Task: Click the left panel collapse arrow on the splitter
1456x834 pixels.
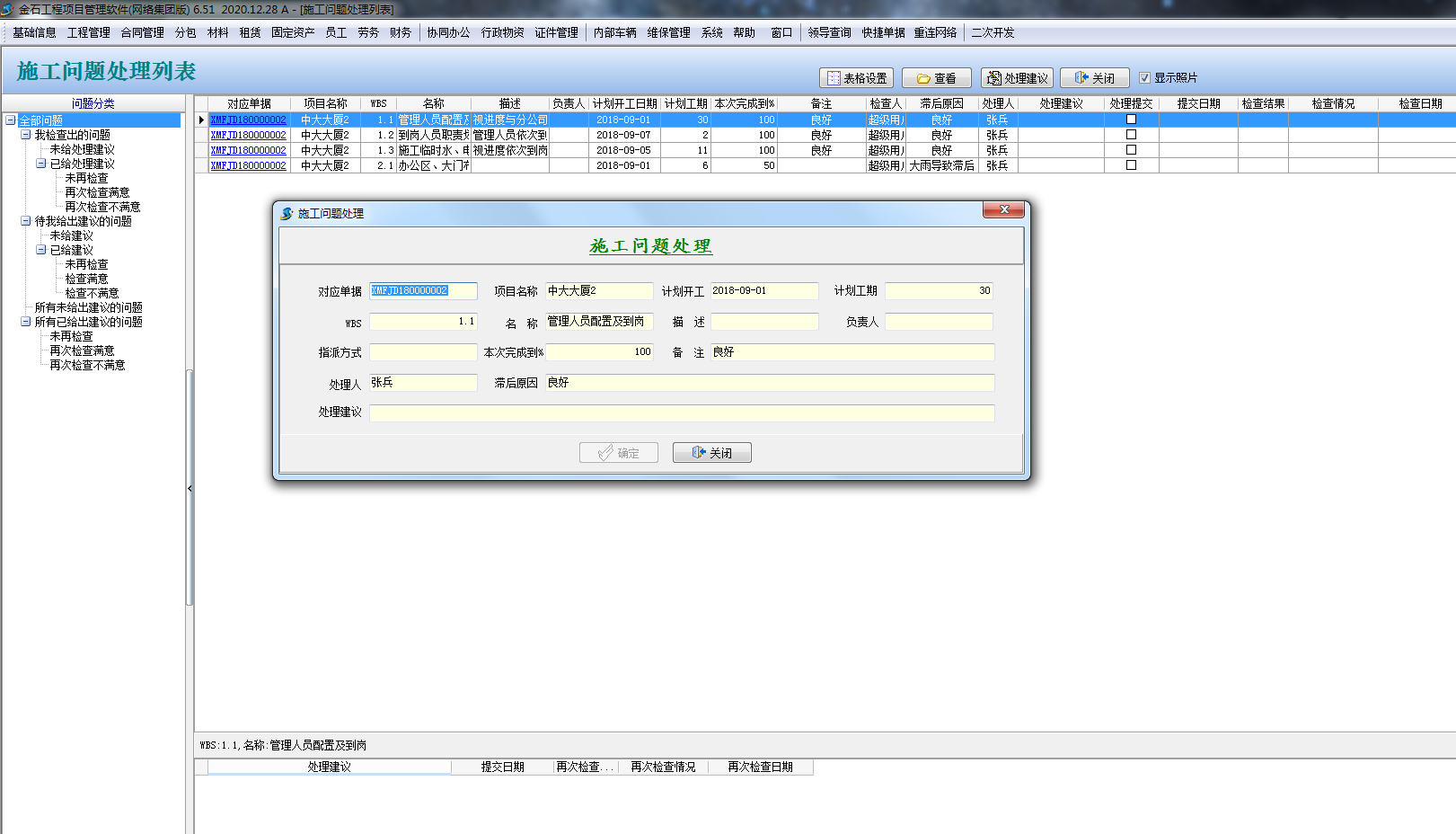Action: point(190,488)
